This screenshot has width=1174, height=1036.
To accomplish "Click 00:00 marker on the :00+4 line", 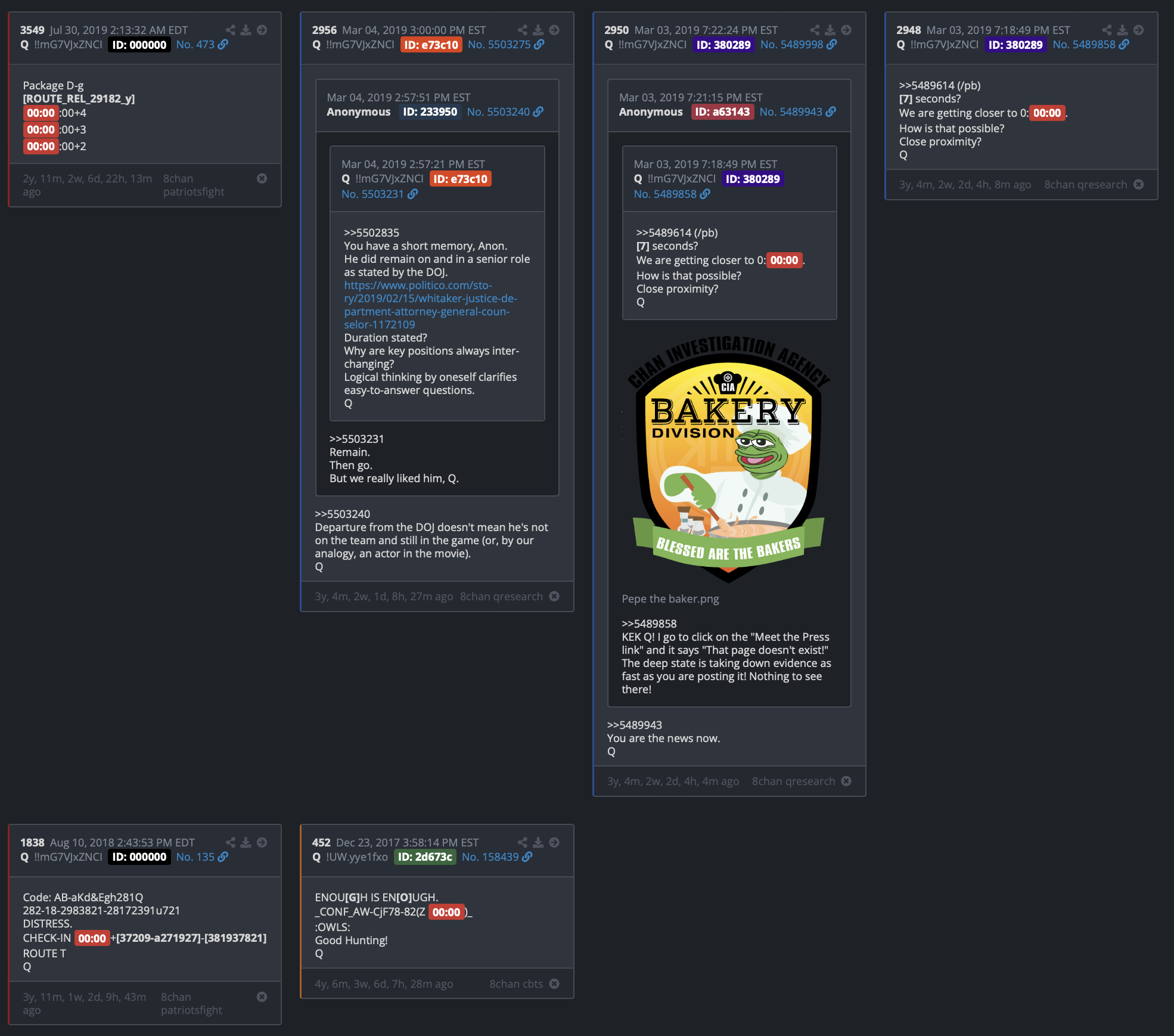I will tap(41, 113).
